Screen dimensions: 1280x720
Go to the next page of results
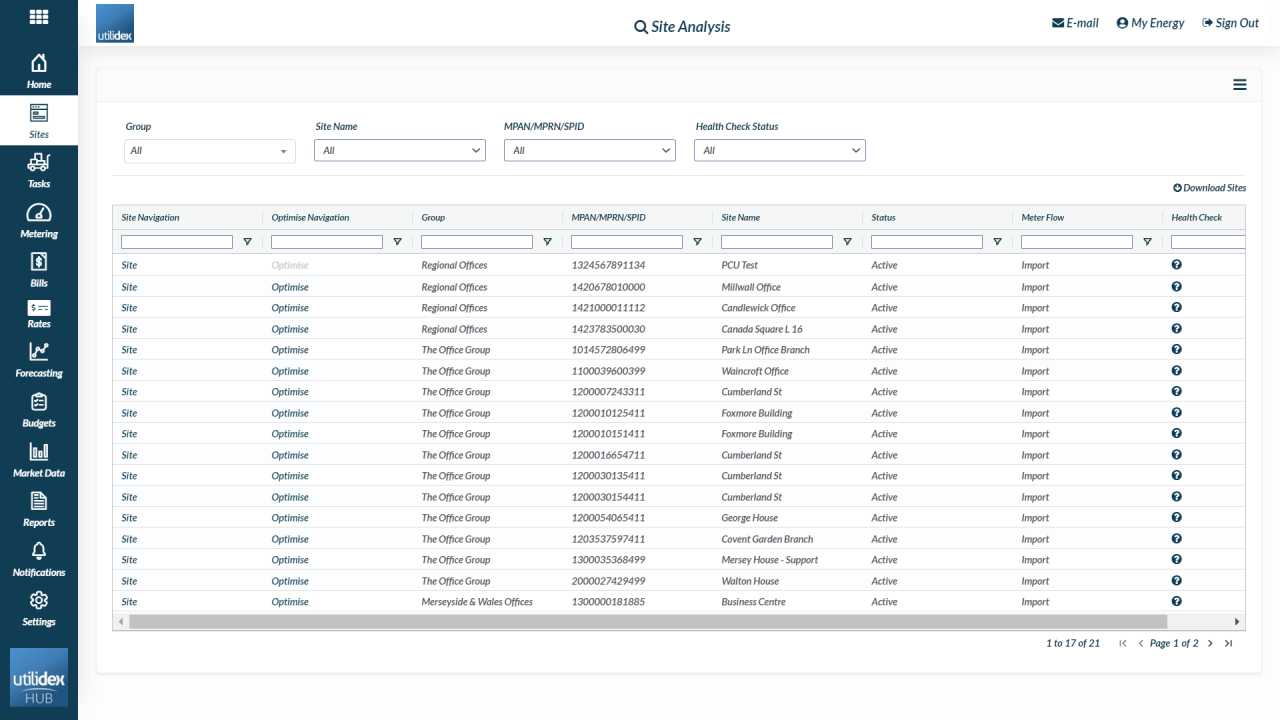tap(1210, 643)
